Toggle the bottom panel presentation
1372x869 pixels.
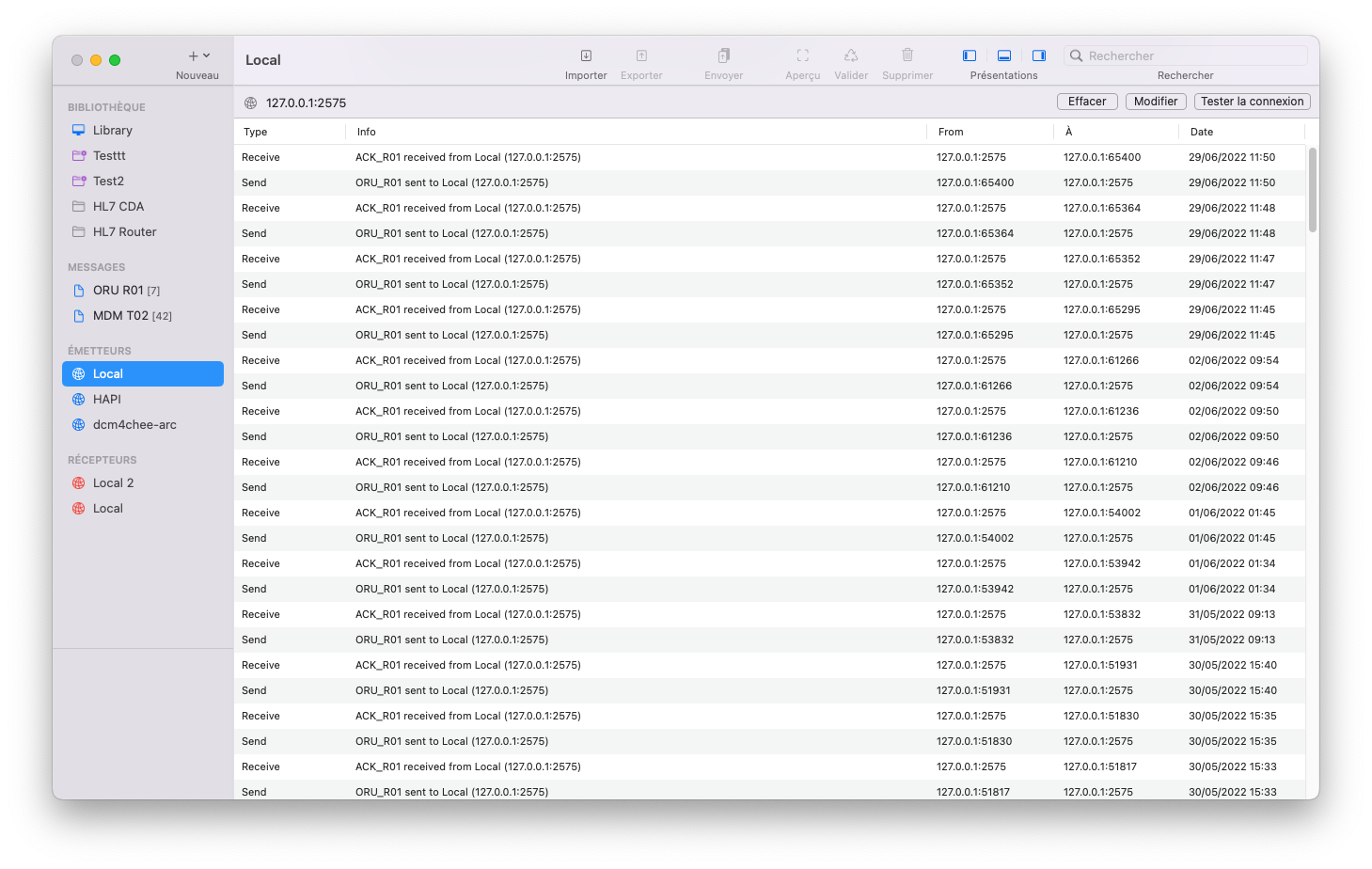[1004, 56]
